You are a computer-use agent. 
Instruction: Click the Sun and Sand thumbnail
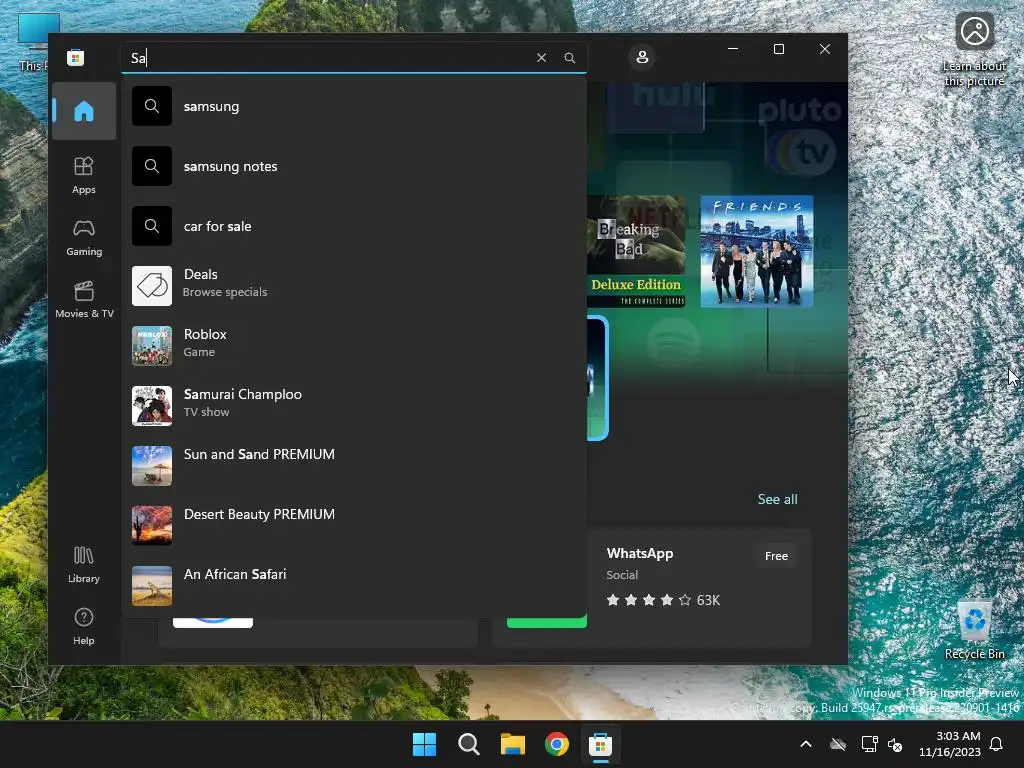[x=152, y=466]
